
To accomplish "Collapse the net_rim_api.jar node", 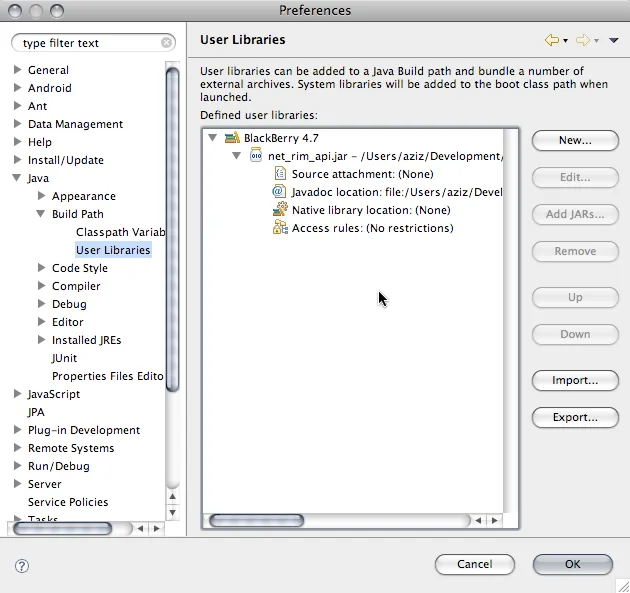I will click(x=237, y=156).
